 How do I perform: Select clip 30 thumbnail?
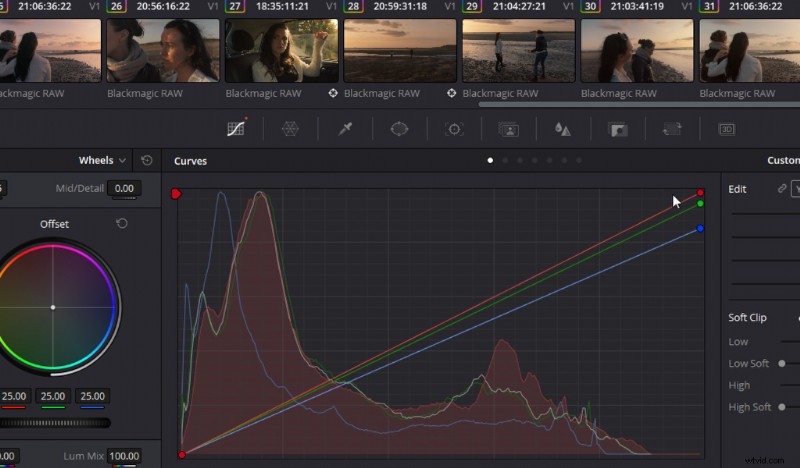coord(637,51)
